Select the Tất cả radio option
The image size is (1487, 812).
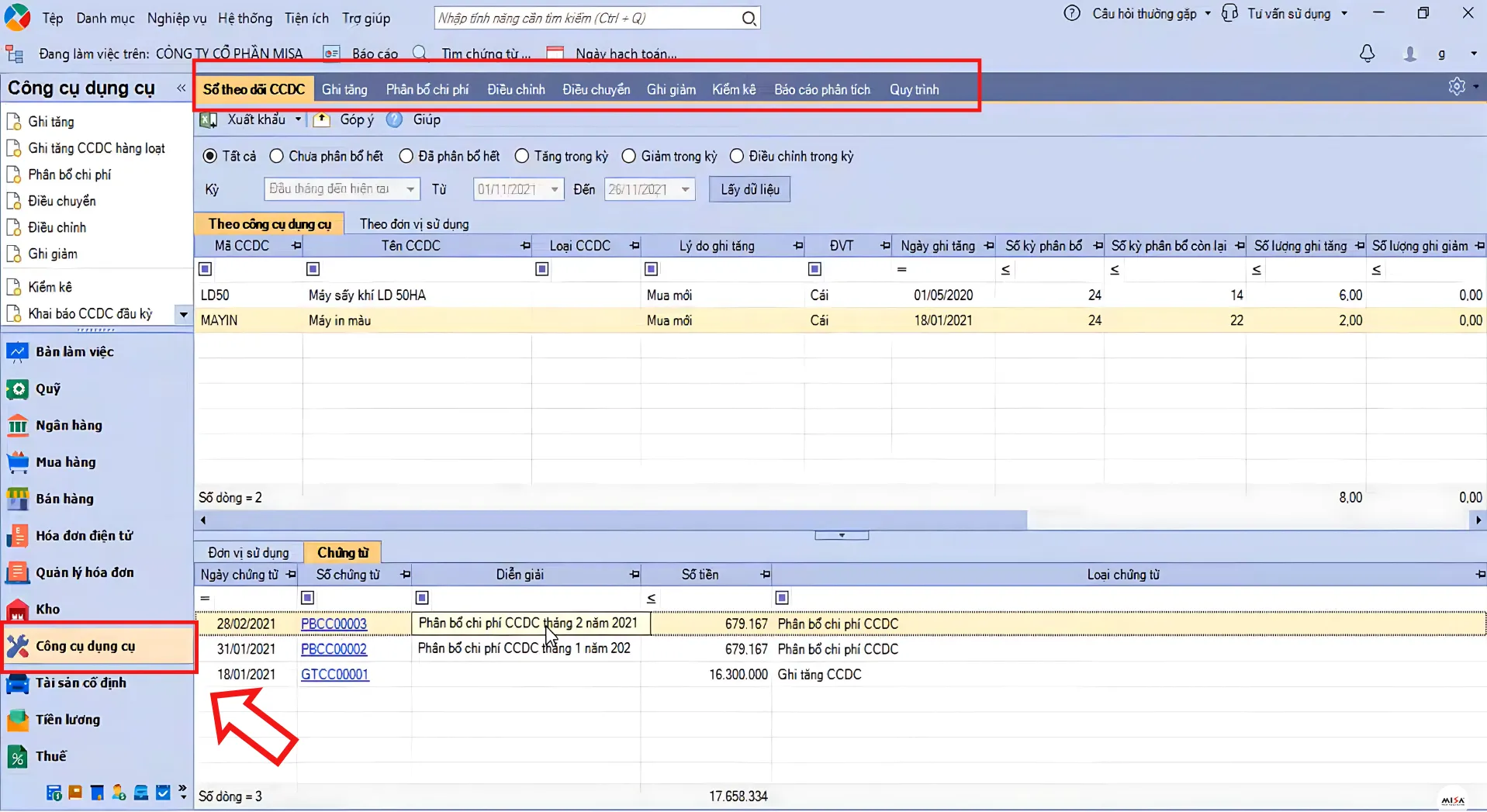pyautogui.click(x=209, y=156)
